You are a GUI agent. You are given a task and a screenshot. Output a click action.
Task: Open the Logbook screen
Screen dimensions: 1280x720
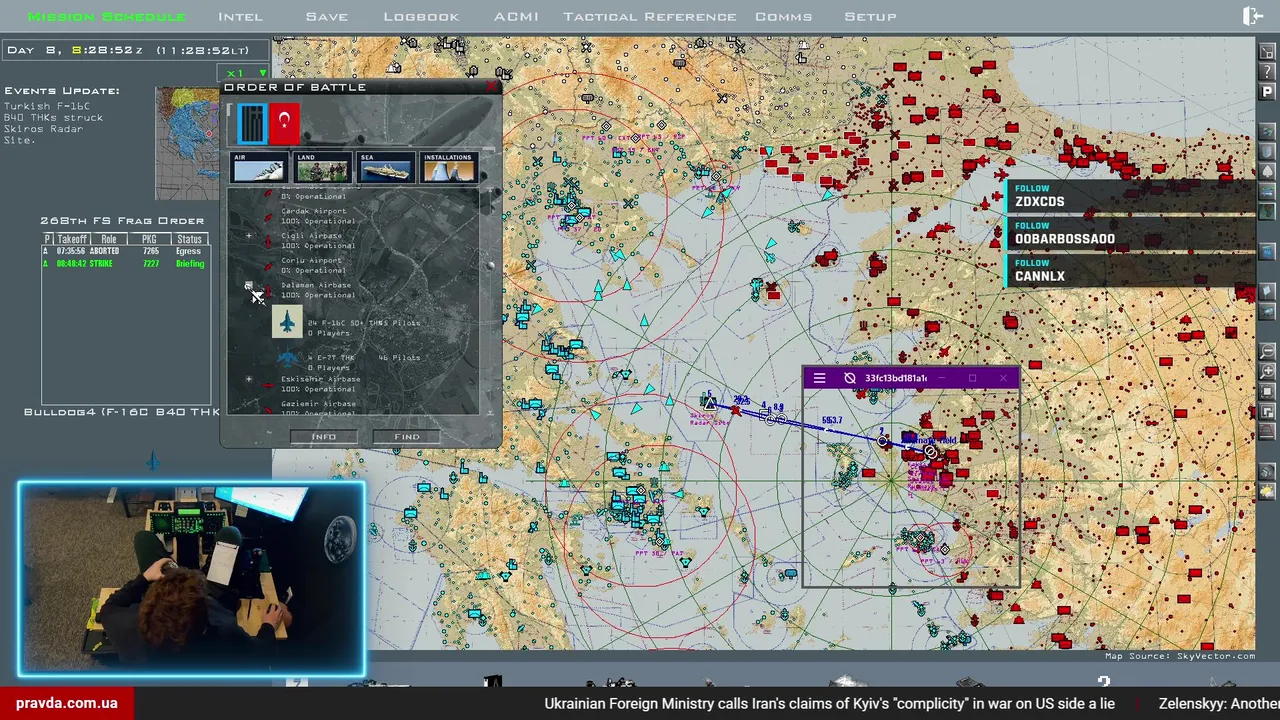[421, 17]
